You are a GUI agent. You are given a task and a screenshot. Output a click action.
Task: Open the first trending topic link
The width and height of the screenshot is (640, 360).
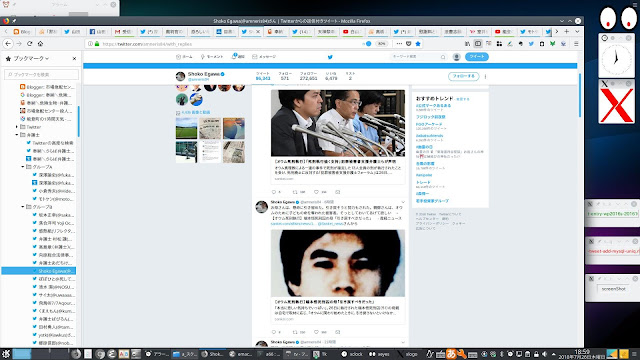tap(433, 106)
